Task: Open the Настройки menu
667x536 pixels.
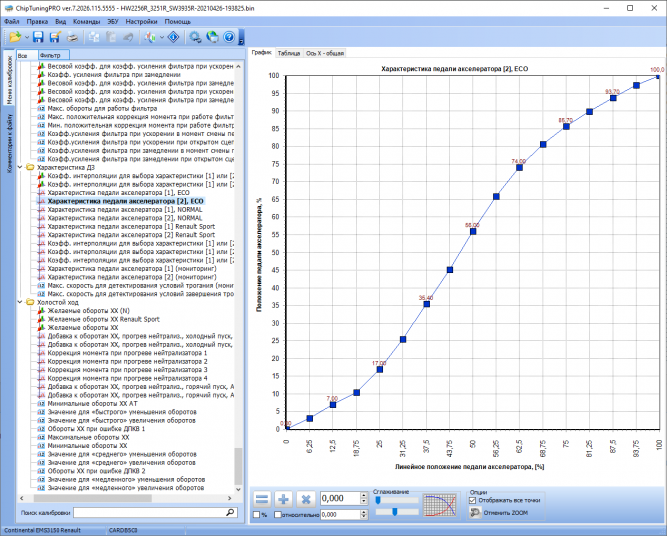Action: coord(141,21)
